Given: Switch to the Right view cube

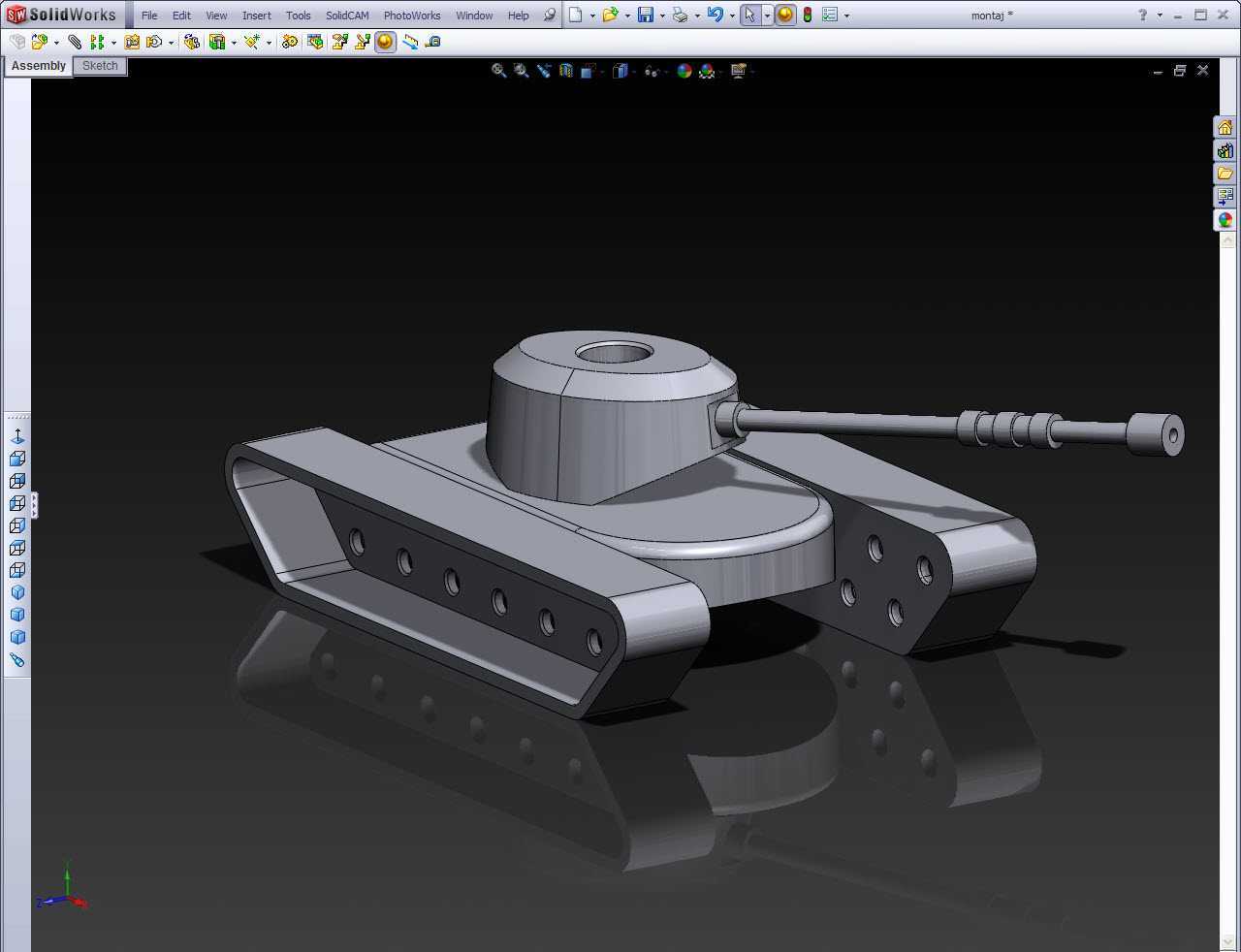Looking at the screenshot, I should pos(17,525).
